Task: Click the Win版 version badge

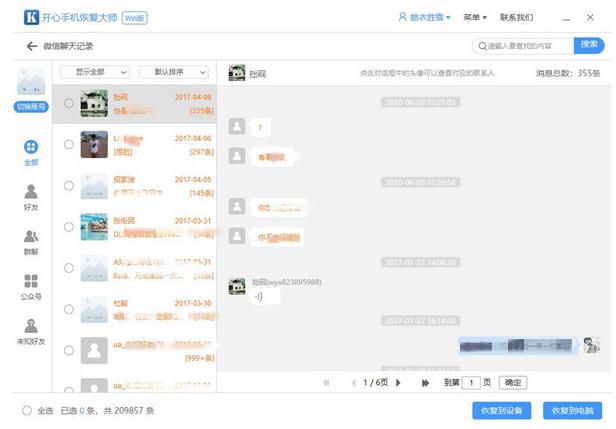Action: (135, 18)
